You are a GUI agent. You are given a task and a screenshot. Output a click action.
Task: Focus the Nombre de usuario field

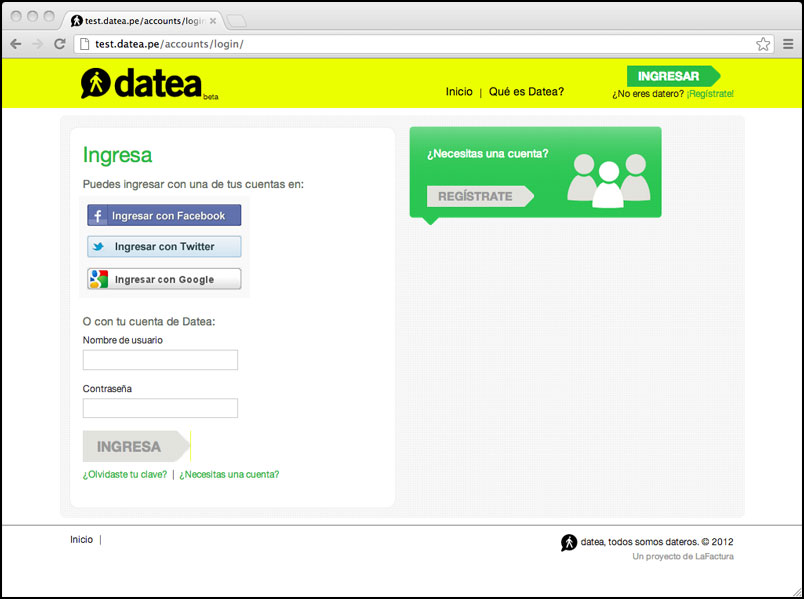tap(160, 360)
